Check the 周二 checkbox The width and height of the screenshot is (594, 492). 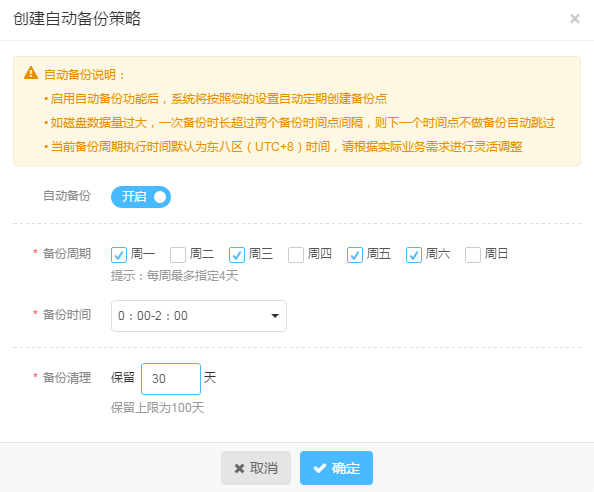[x=178, y=255]
